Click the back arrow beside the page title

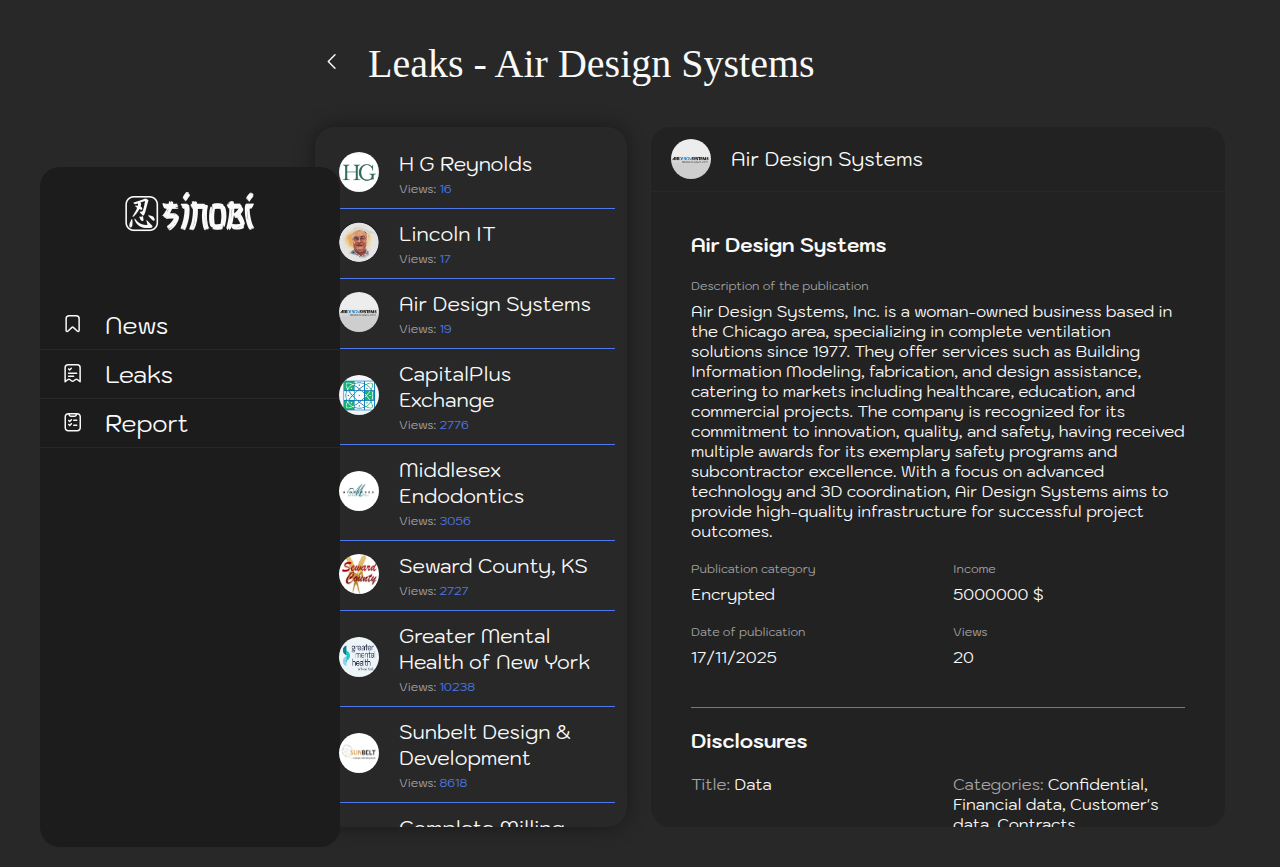click(x=332, y=62)
